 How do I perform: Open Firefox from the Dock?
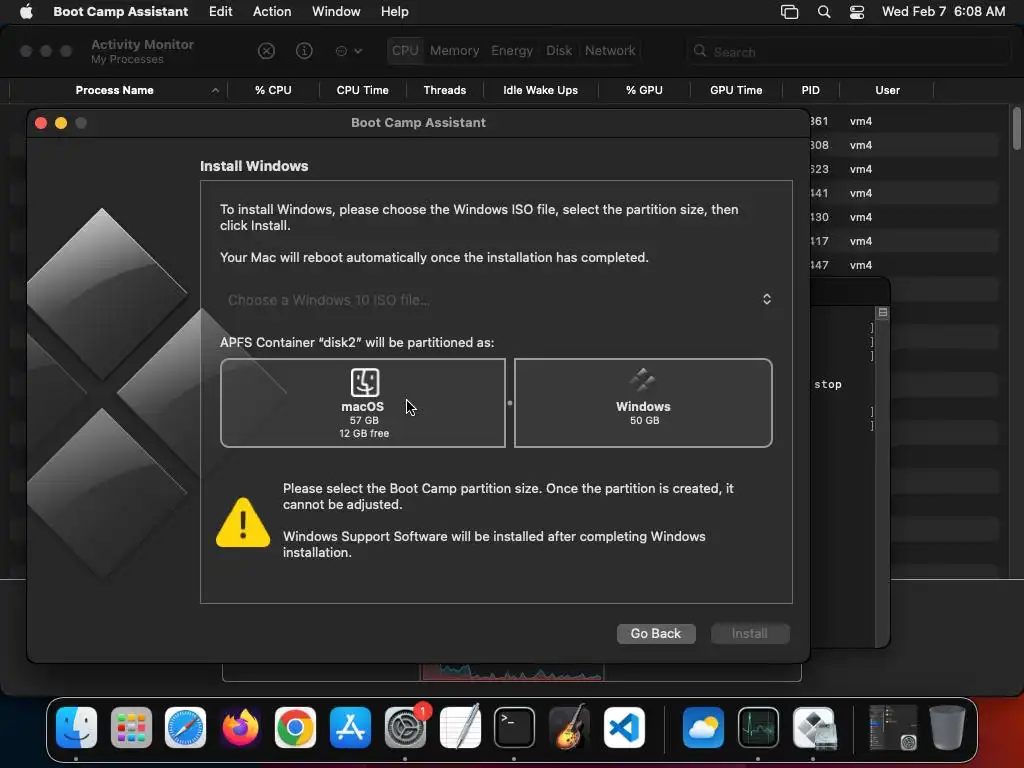coord(240,727)
